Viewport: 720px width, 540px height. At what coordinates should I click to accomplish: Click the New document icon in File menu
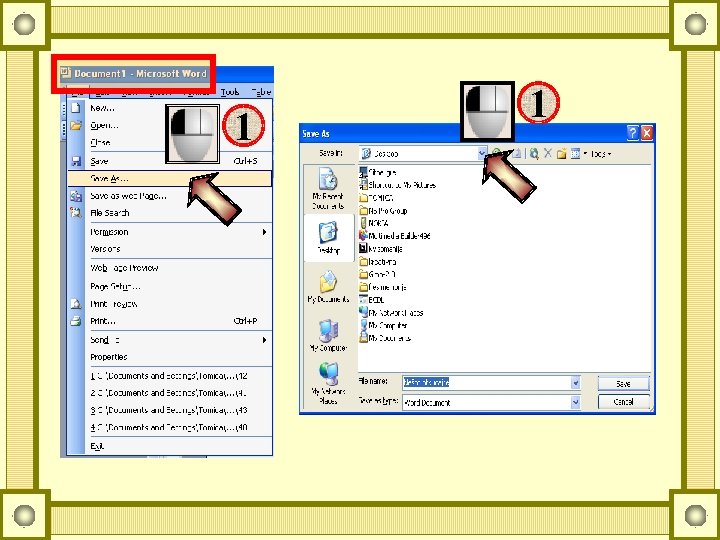tap(76, 108)
